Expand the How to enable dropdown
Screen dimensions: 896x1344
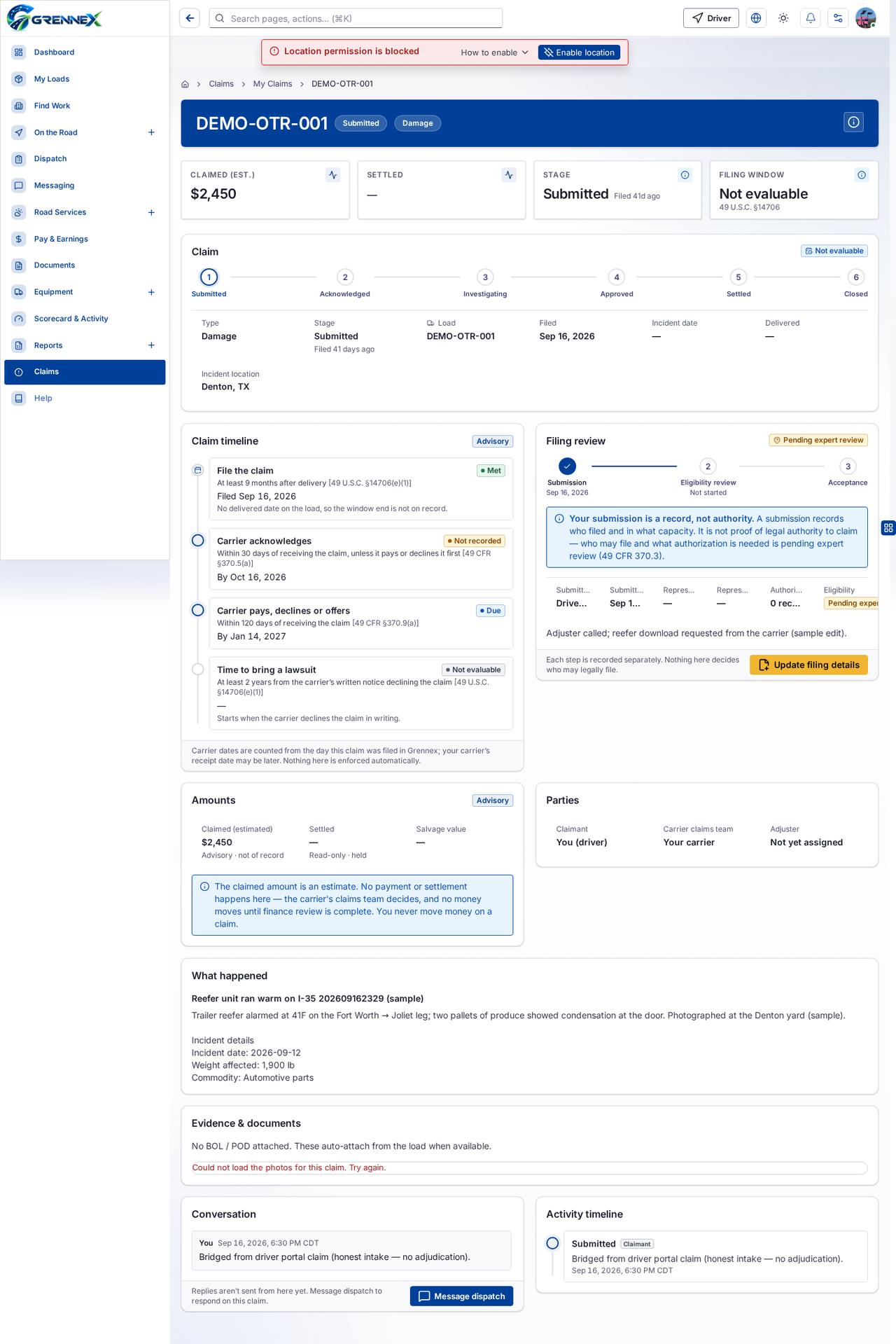(x=495, y=53)
